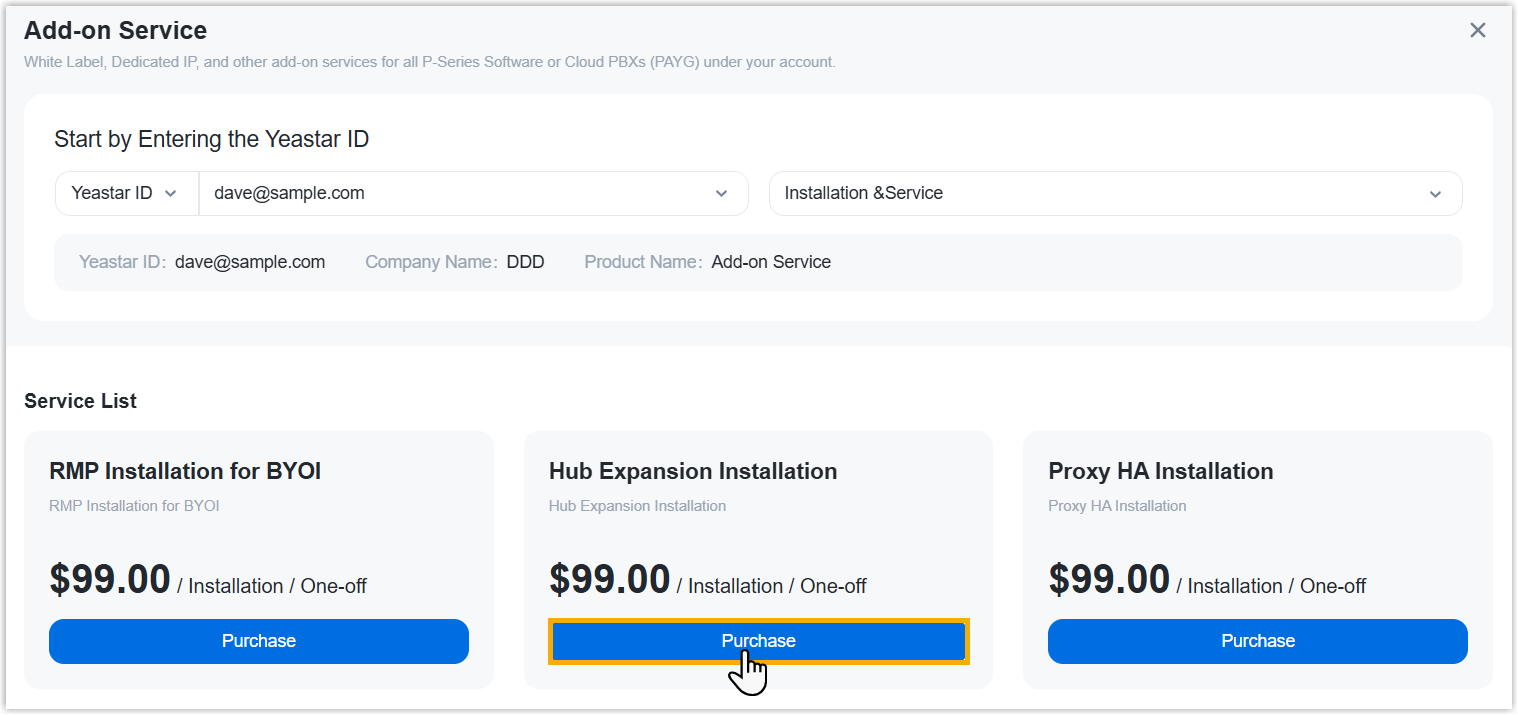The image size is (1518, 715).
Task: Select the Hub Expansion Installation card title
Action: tap(693, 471)
